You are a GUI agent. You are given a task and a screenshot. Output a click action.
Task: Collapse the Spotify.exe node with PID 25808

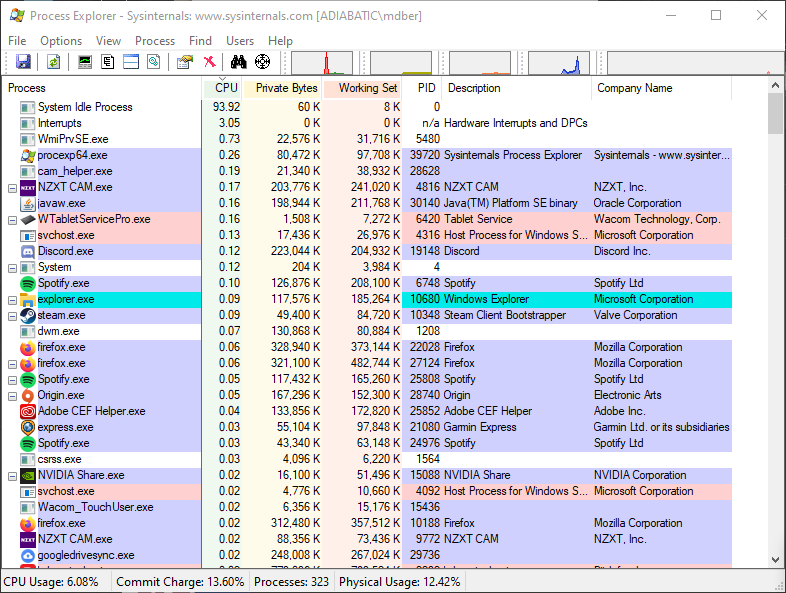coord(13,380)
